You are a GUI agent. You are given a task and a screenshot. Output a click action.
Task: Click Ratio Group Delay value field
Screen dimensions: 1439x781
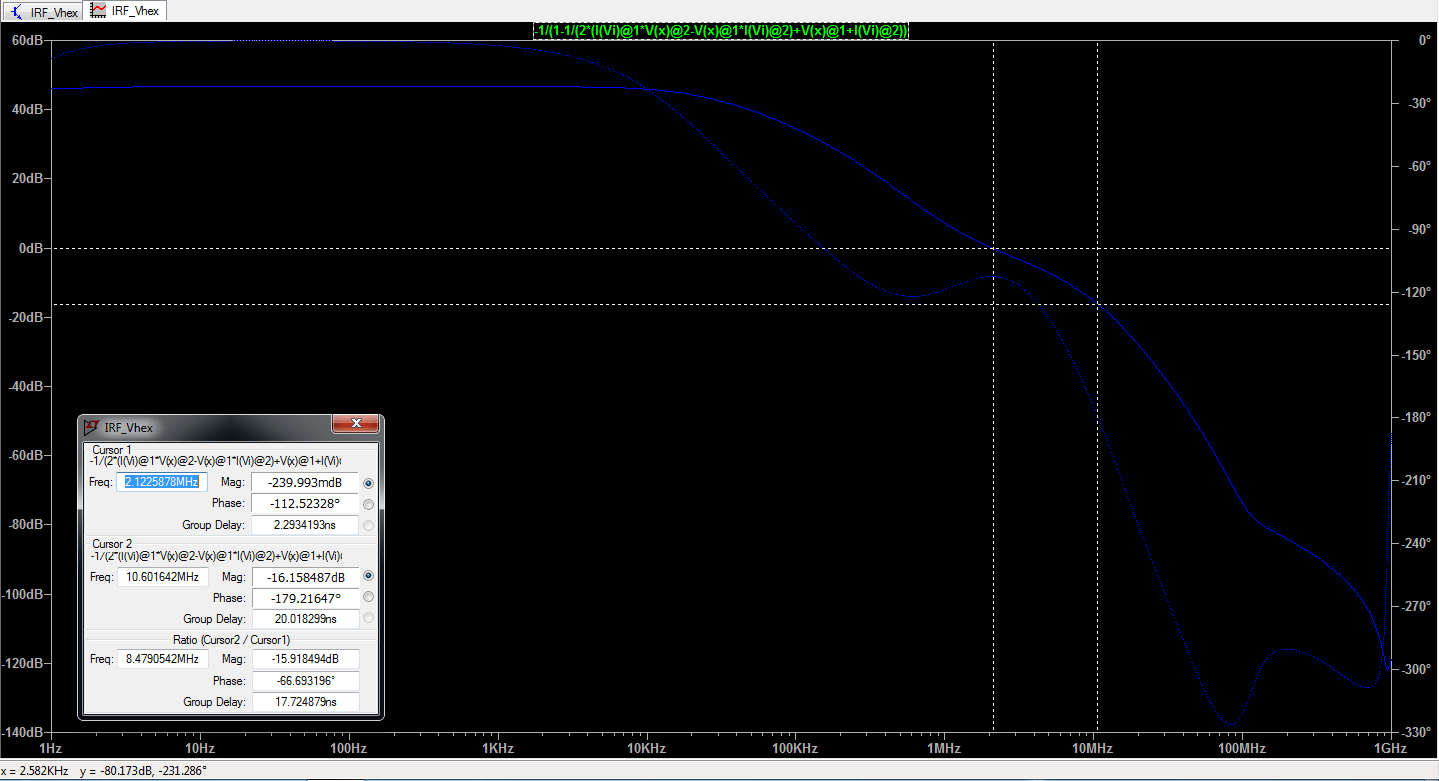coord(304,702)
